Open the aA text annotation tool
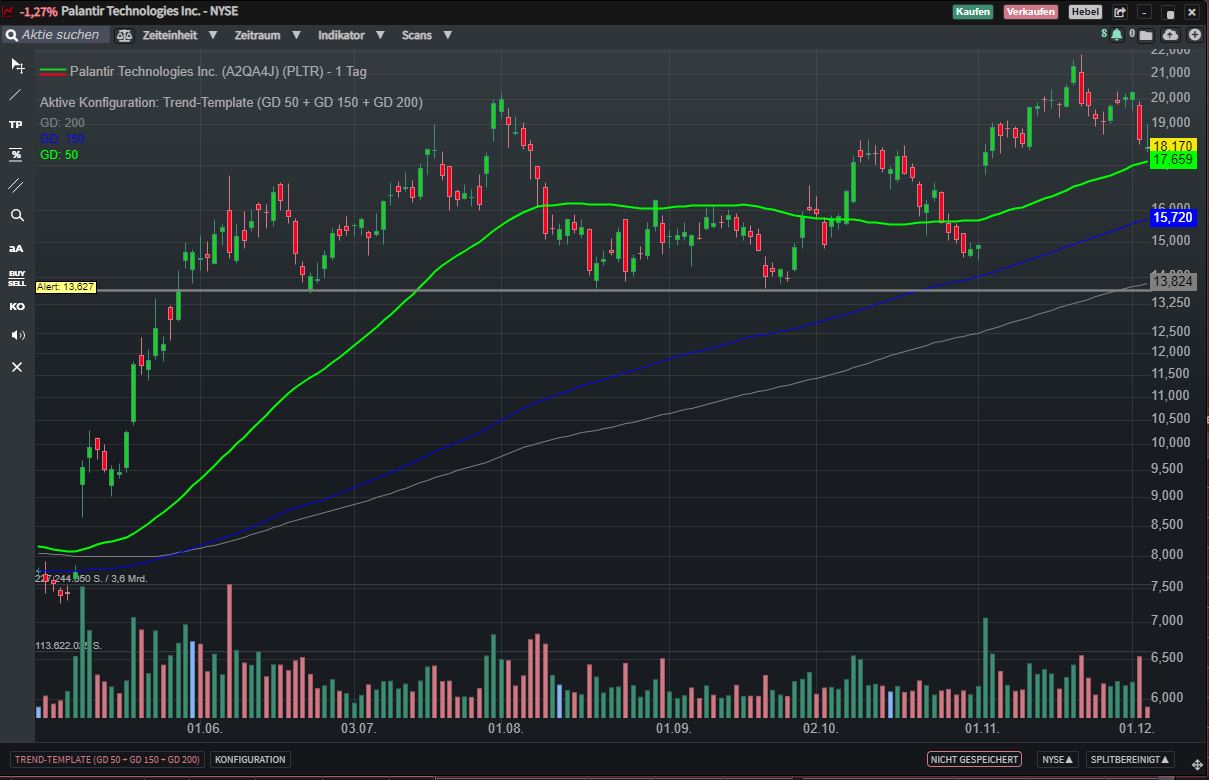This screenshot has width=1209, height=780. pos(16,248)
